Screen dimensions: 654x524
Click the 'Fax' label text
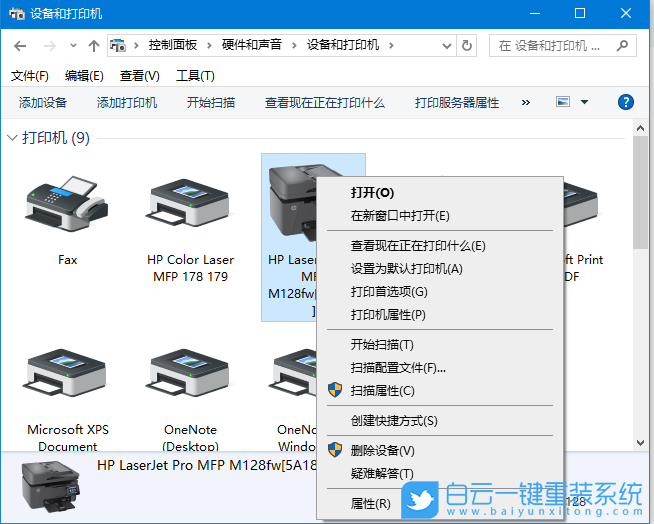(x=68, y=259)
